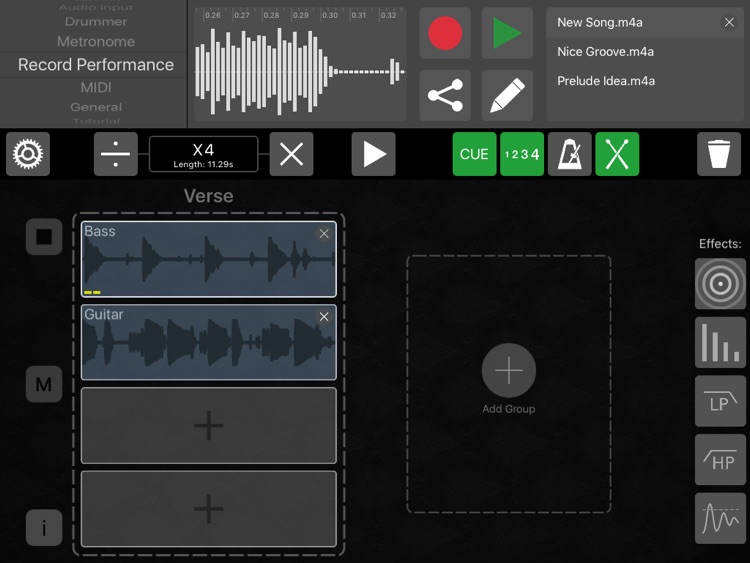Image resolution: width=750 pixels, height=563 pixels.
Task: Rename recording with the pencil icon
Action: (x=507, y=95)
